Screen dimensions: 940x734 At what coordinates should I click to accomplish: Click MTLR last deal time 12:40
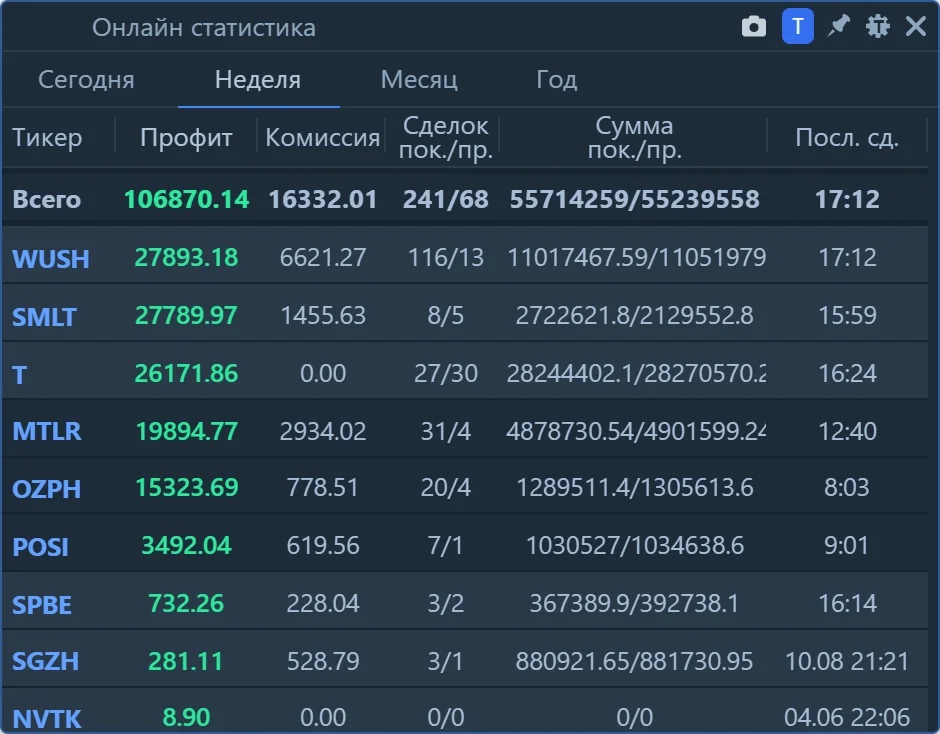[x=847, y=431]
